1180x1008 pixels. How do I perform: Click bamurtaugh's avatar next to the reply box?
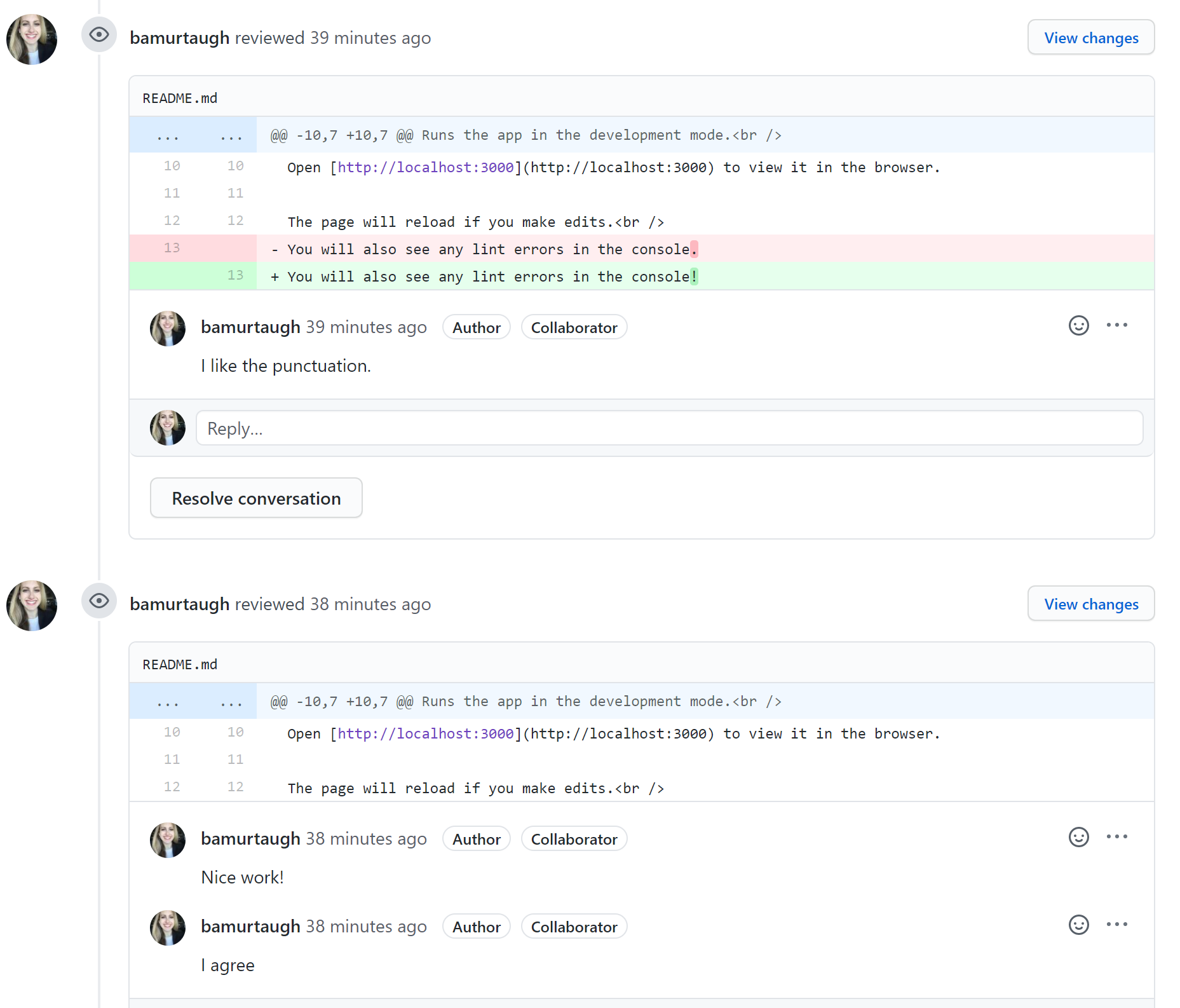coord(167,428)
